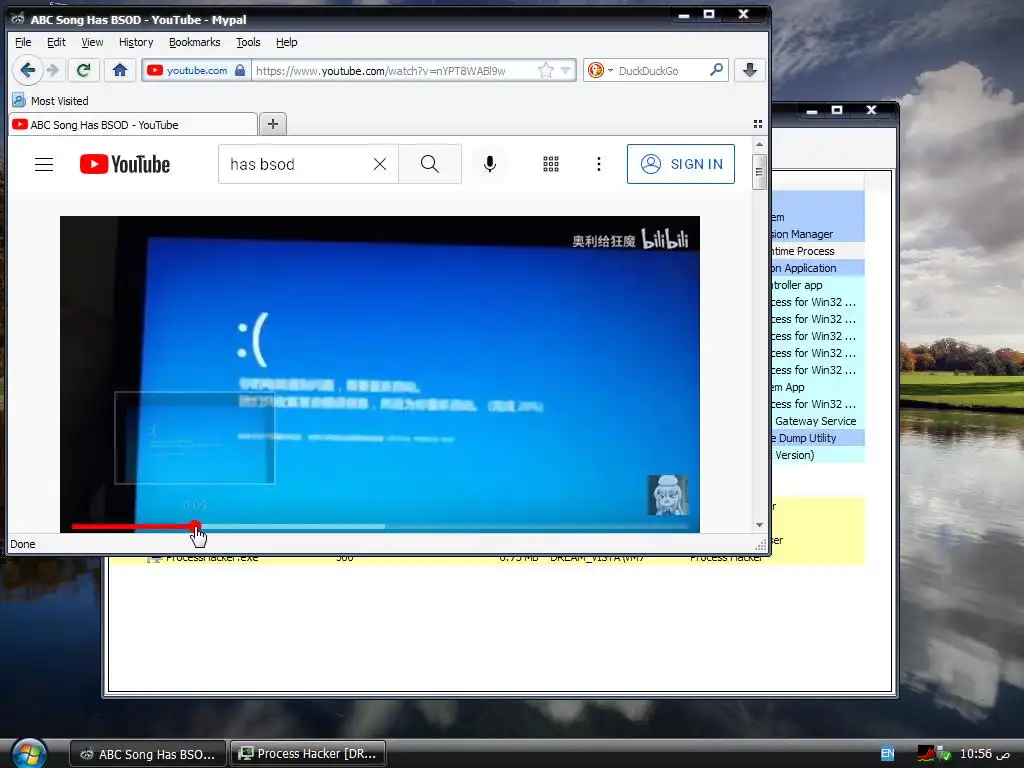Viewport: 1024px width, 768px height.
Task: Run the YouTube search button
Action: (430, 165)
